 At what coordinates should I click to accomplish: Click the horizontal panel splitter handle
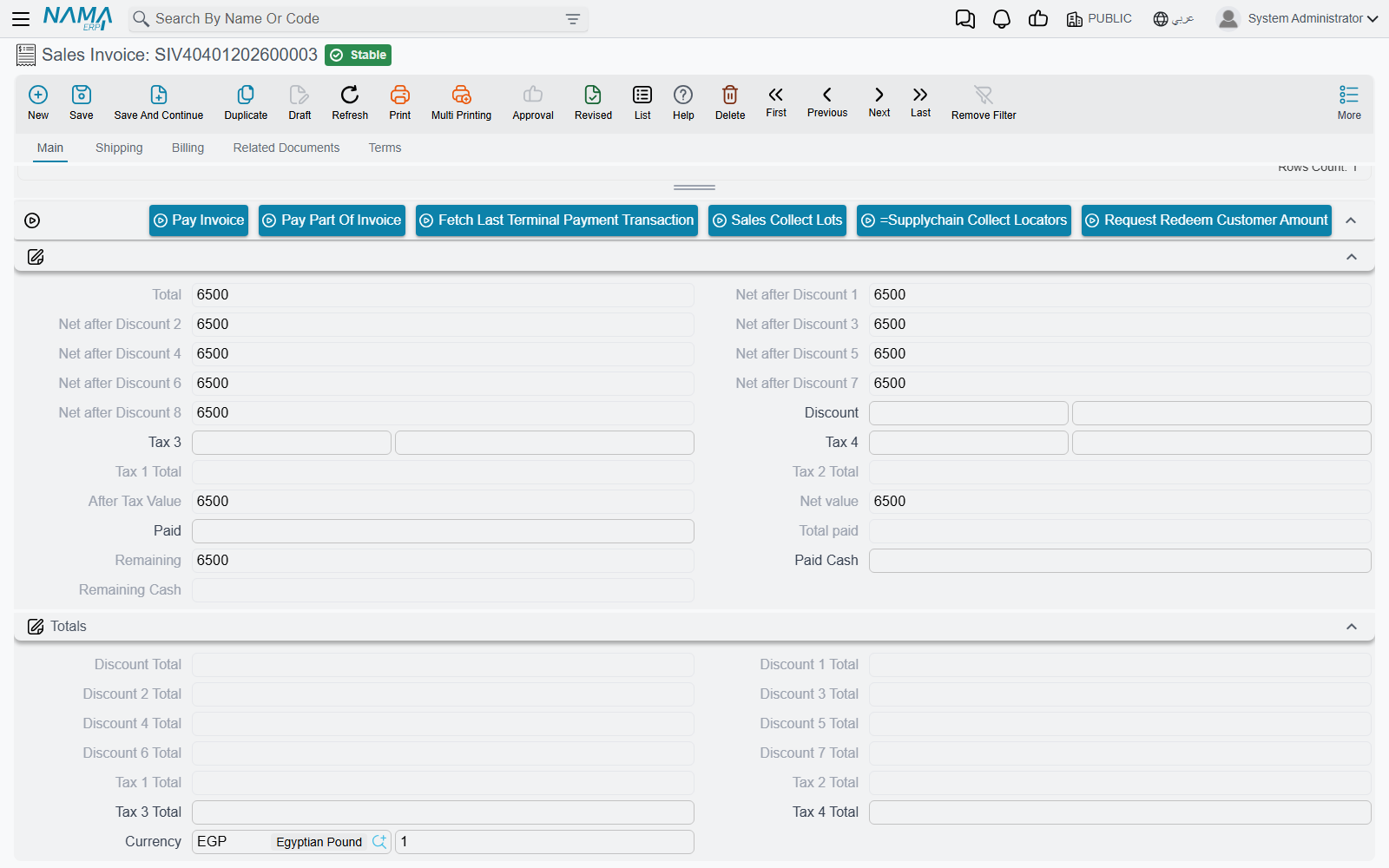694,187
